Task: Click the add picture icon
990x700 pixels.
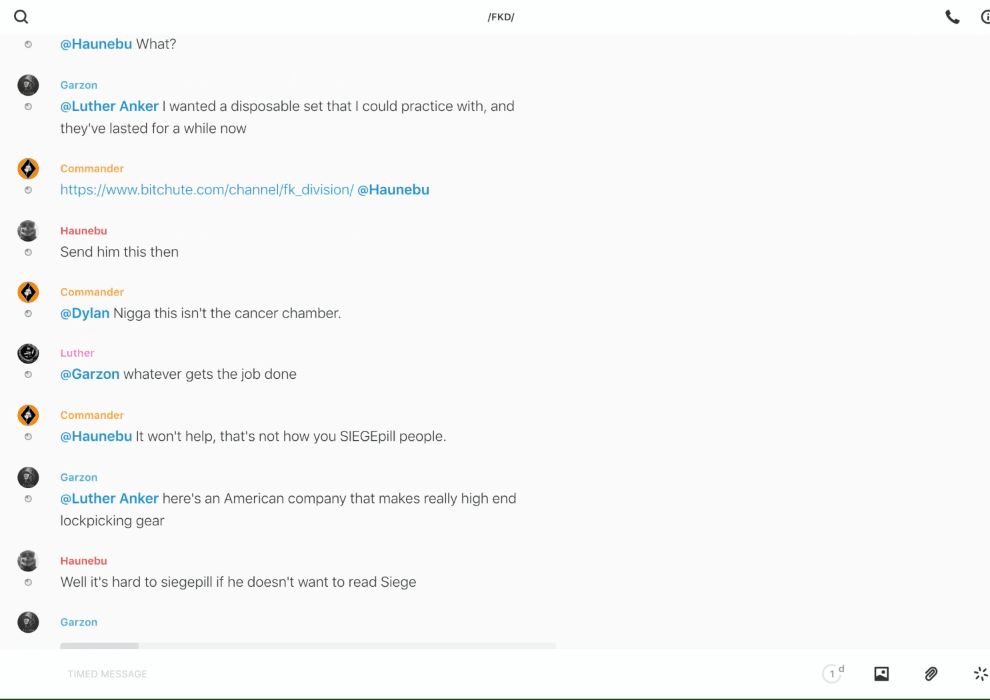Action: 881,674
